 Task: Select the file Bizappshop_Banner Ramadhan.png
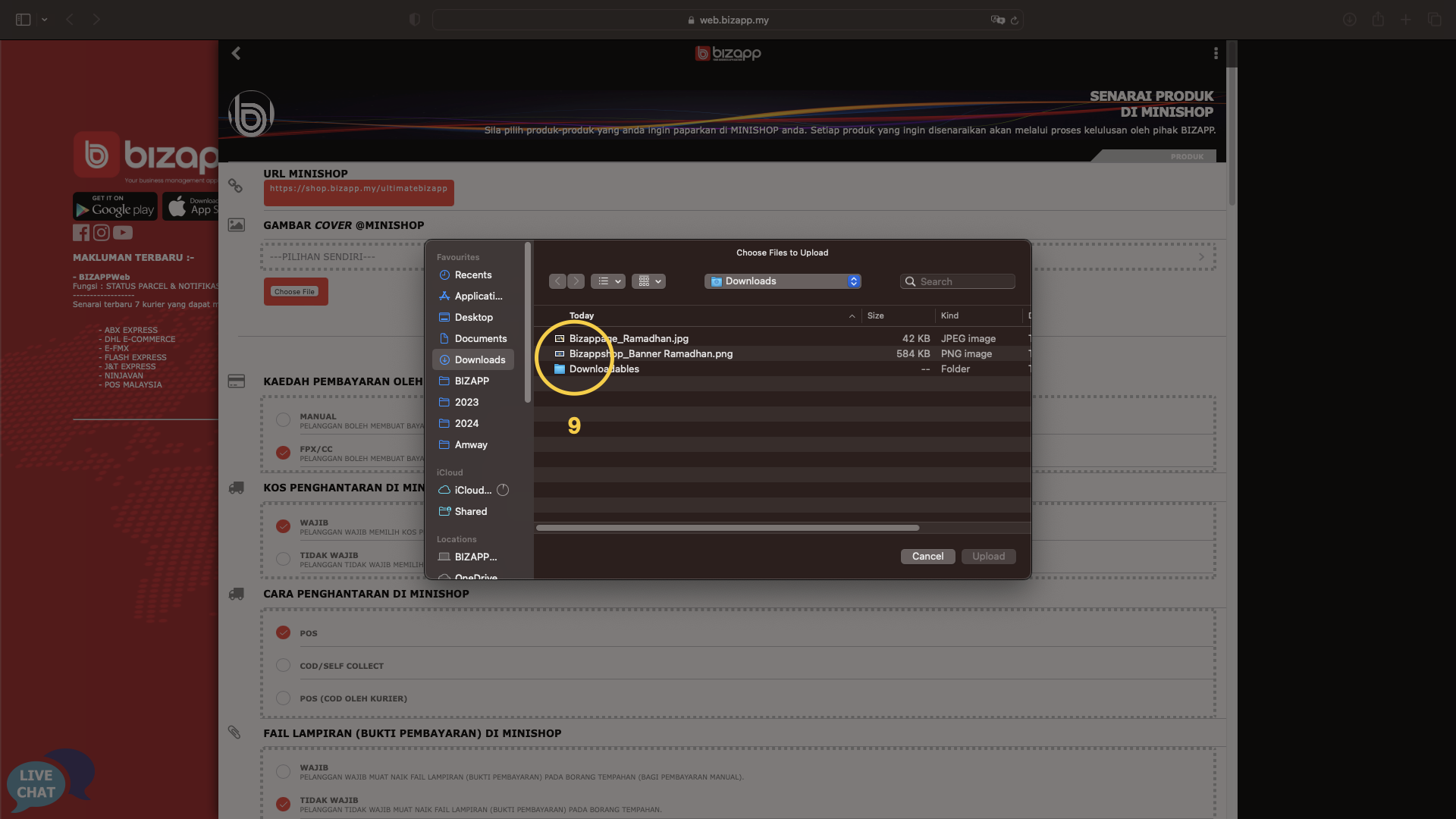(x=782, y=354)
